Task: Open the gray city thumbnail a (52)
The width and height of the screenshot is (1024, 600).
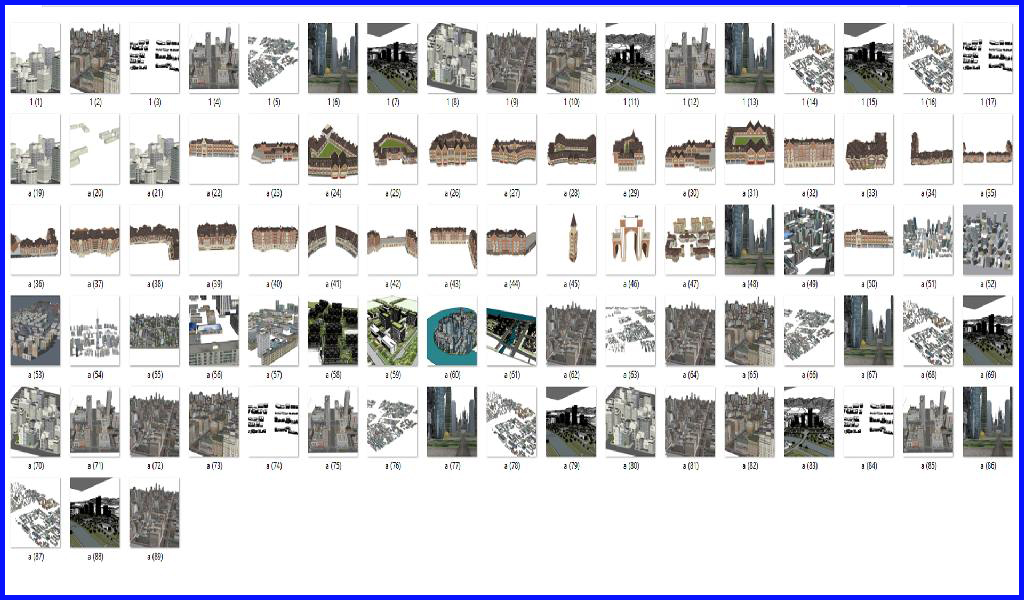Action: click(988, 240)
